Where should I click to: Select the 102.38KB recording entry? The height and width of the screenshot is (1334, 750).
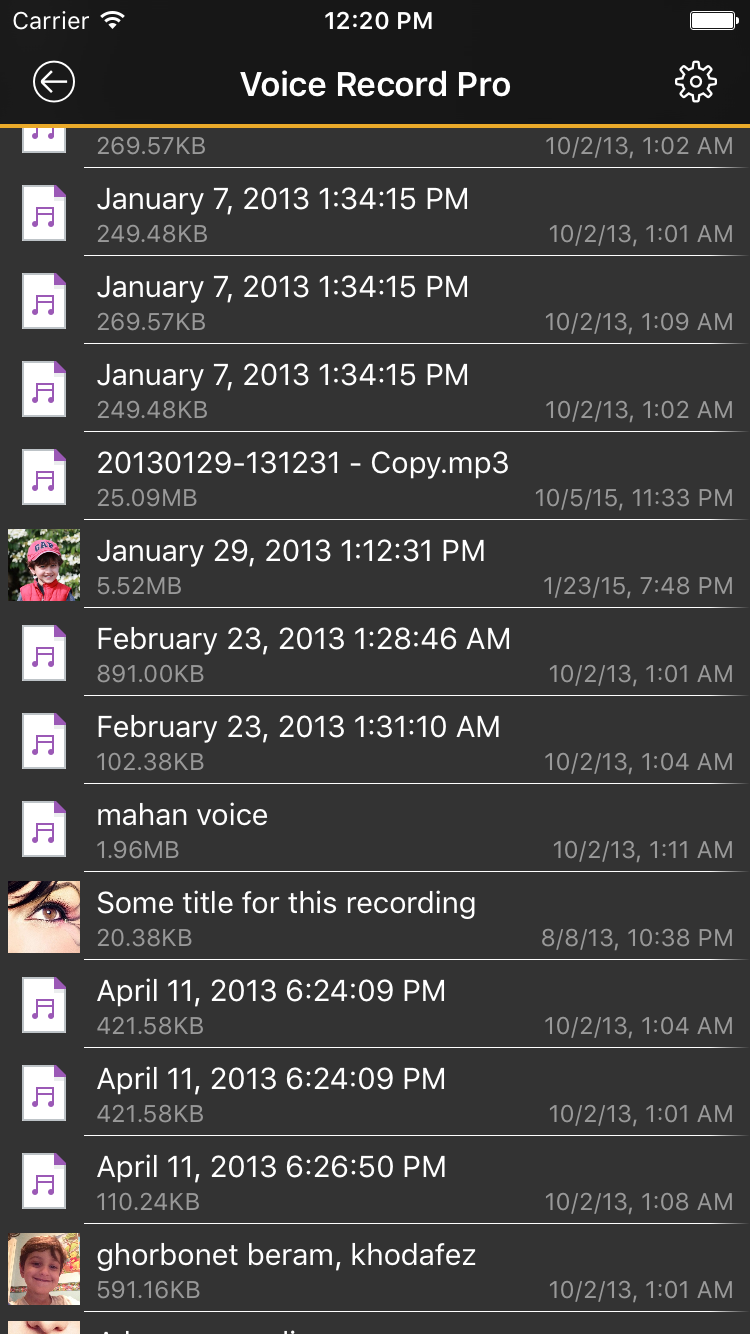pos(400,741)
